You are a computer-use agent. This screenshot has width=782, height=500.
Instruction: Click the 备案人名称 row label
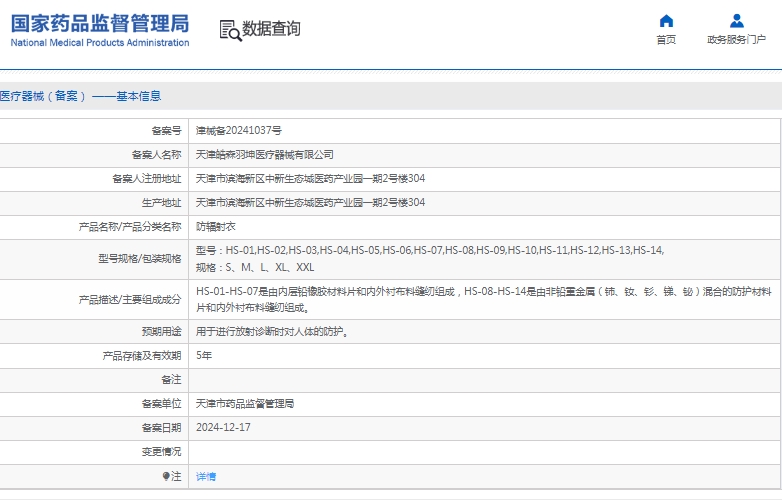(157, 155)
